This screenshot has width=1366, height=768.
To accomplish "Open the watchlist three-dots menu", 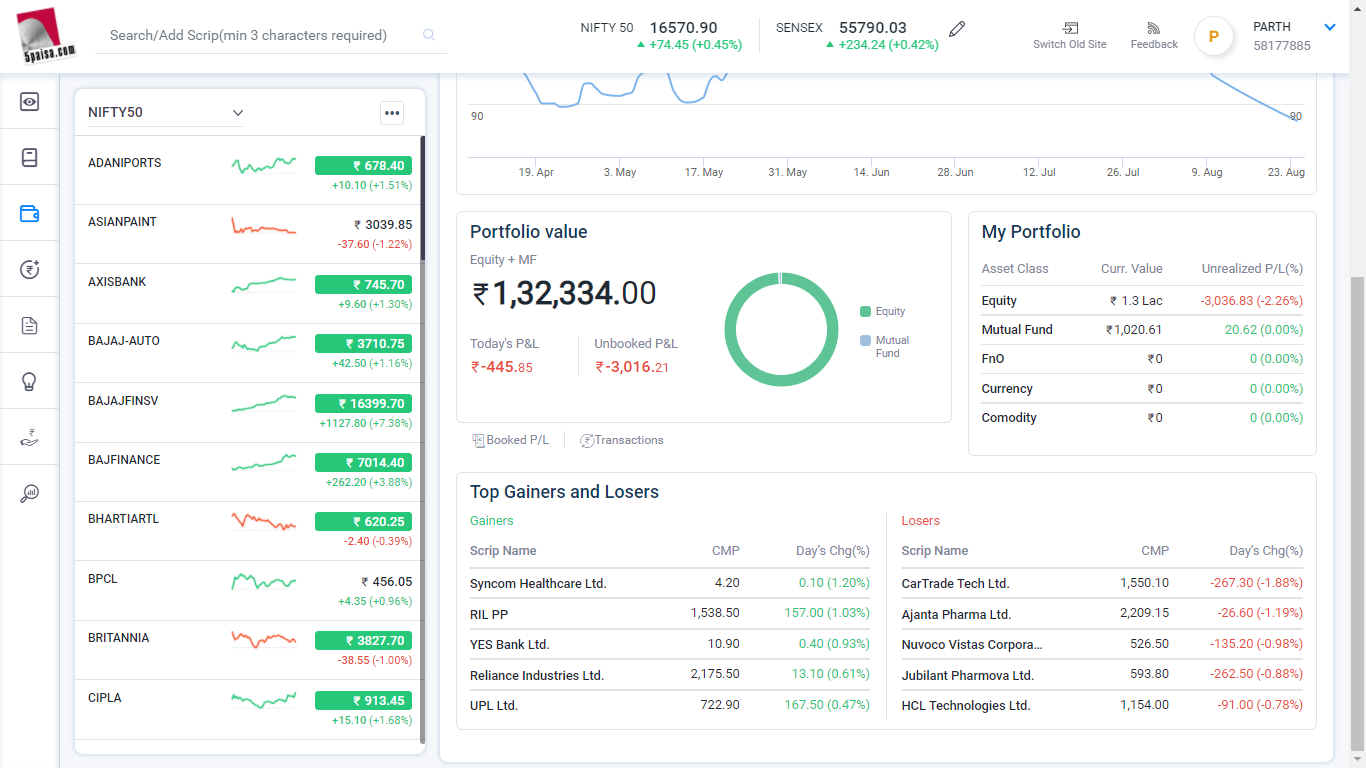I will (x=392, y=113).
